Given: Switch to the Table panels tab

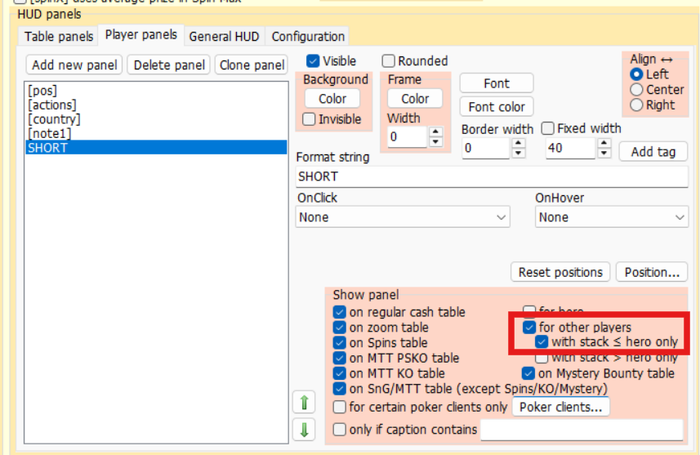Looking at the screenshot, I should (x=60, y=37).
